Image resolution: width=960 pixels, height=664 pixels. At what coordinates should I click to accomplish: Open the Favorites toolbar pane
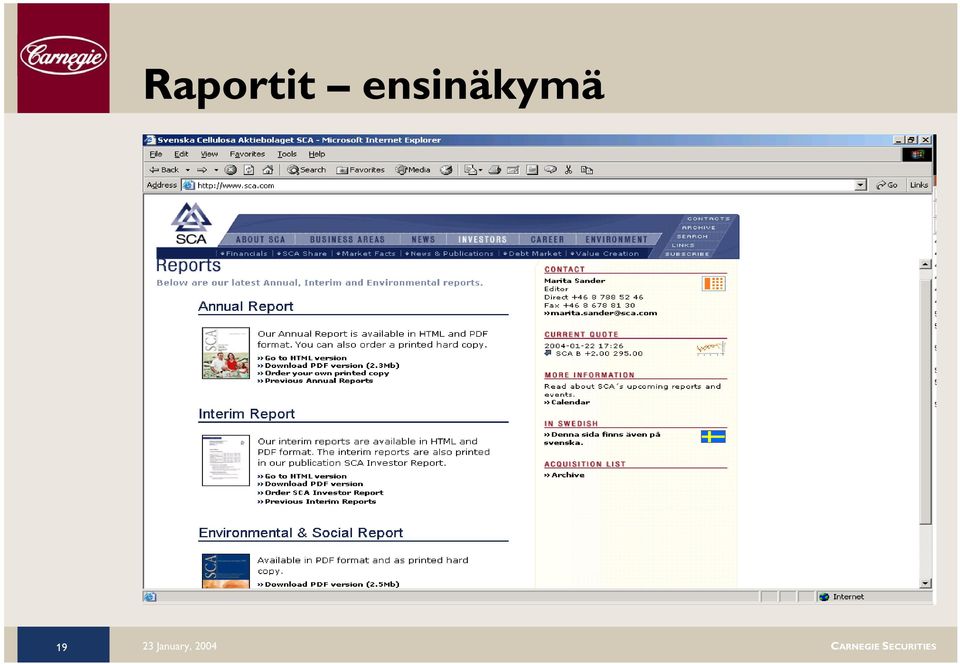[x=360, y=170]
